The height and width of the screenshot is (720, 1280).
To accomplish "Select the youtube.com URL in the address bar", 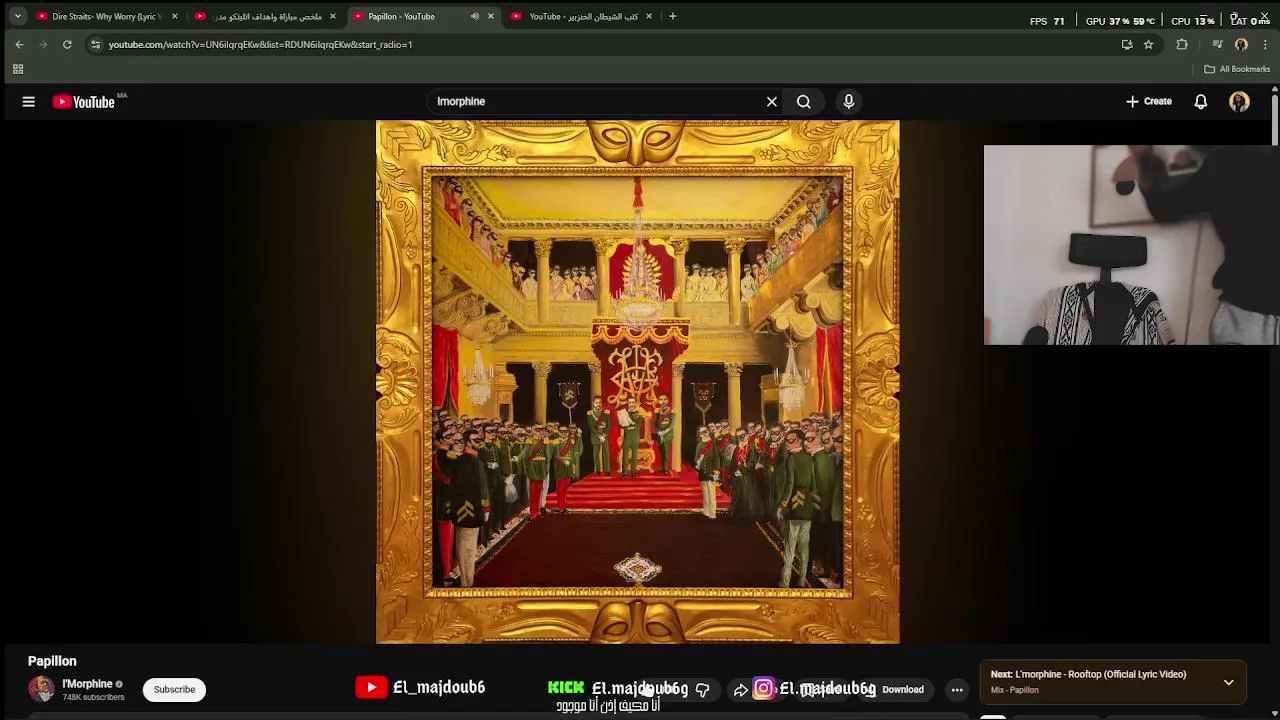I will 260,44.
